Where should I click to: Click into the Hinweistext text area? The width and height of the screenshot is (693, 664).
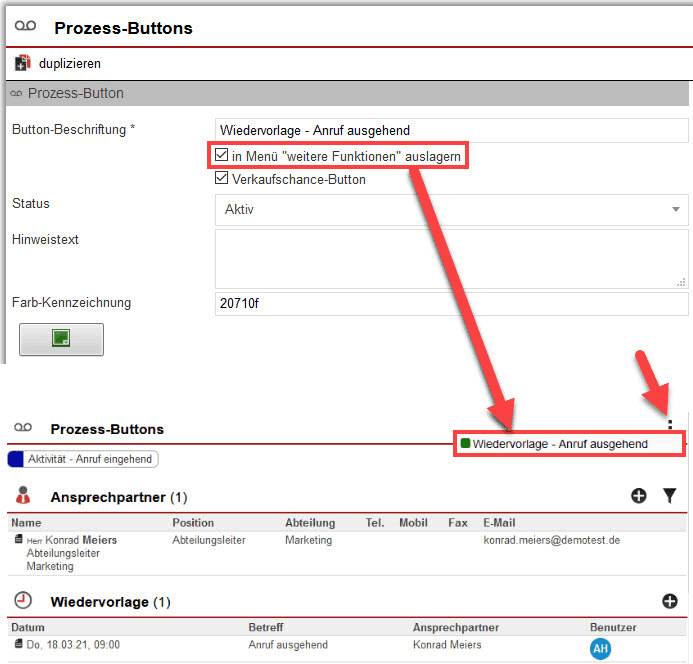click(451, 258)
